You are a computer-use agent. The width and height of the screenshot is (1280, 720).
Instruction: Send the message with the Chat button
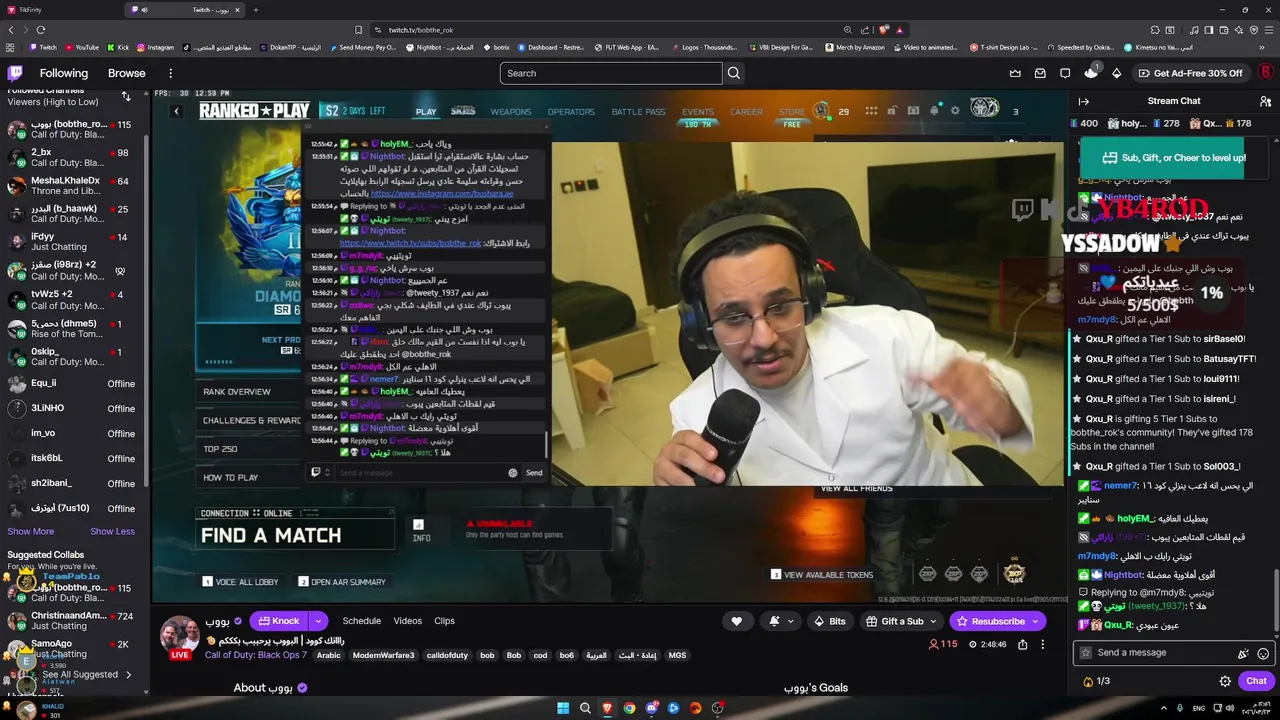[1256, 681]
